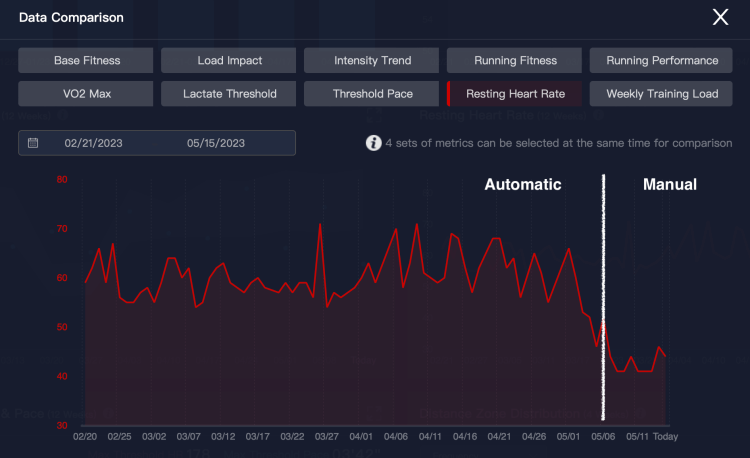750x458 pixels.
Task: Click the 03/27 spike on the chart
Action: coord(320,224)
